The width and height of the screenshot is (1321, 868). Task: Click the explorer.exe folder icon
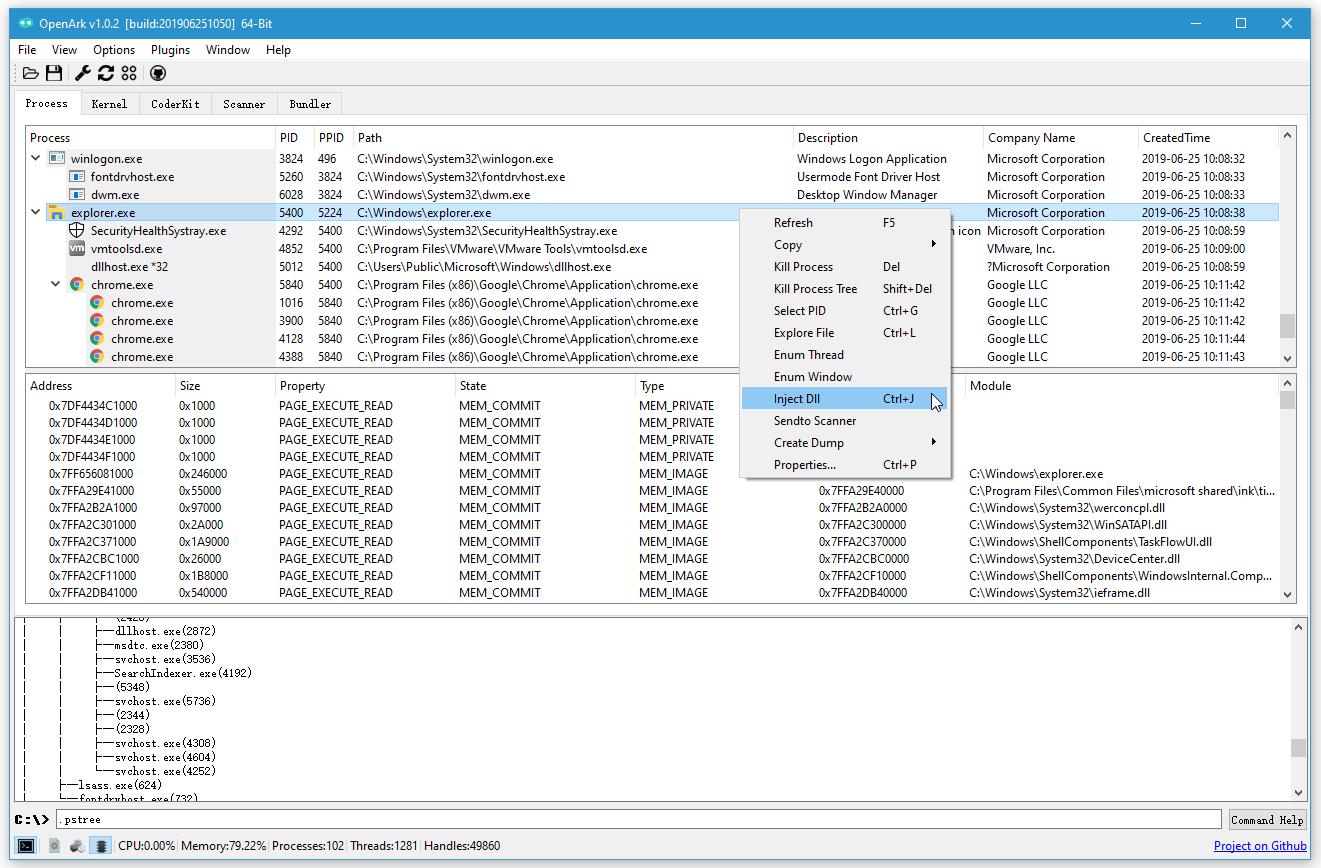tap(57, 212)
